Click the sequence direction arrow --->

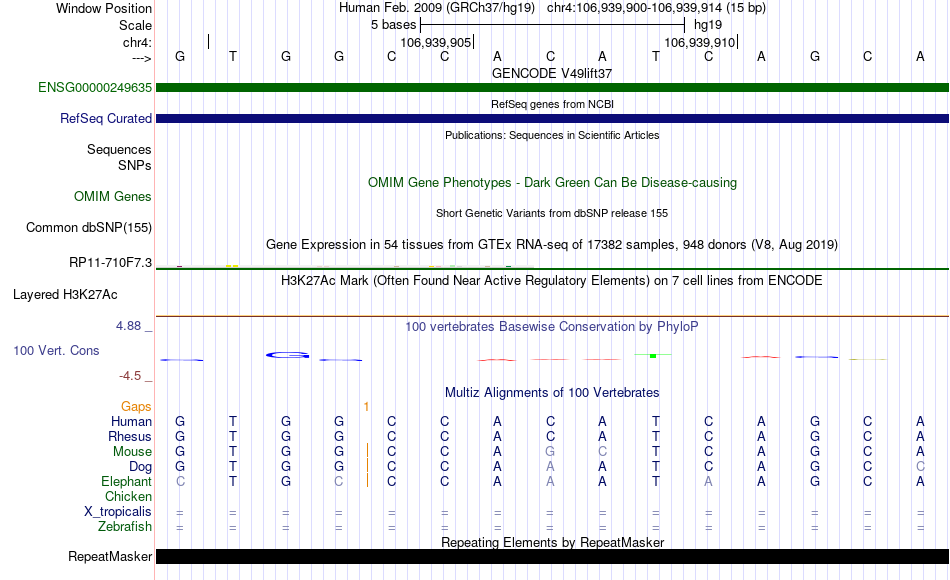[141, 58]
